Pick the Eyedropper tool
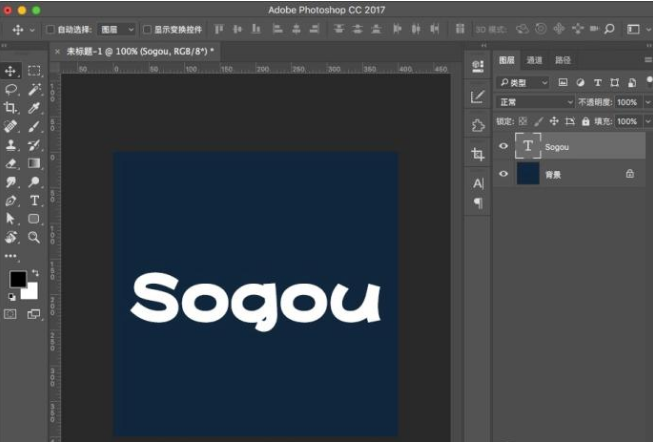The height and width of the screenshot is (442, 653). 34,108
